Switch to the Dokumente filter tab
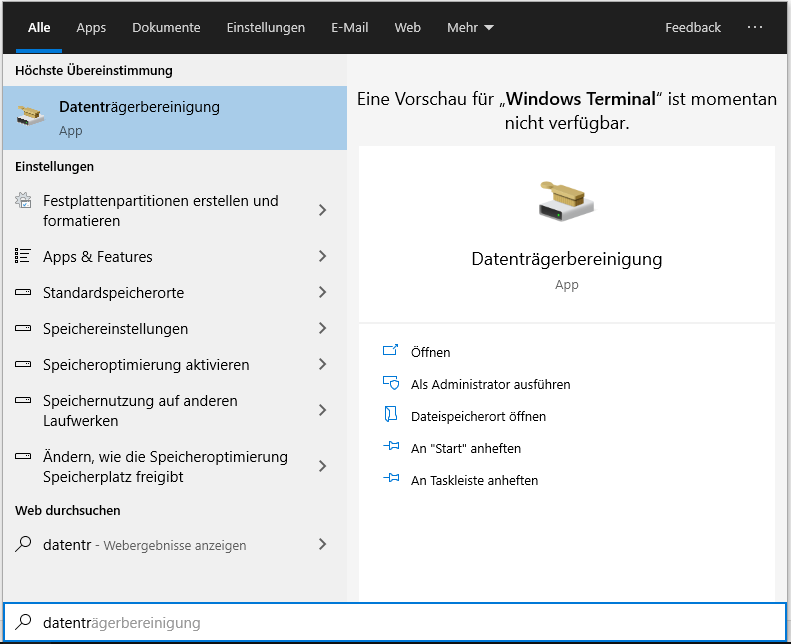Image resolution: width=791 pixels, height=644 pixels. click(x=166, y=27)
